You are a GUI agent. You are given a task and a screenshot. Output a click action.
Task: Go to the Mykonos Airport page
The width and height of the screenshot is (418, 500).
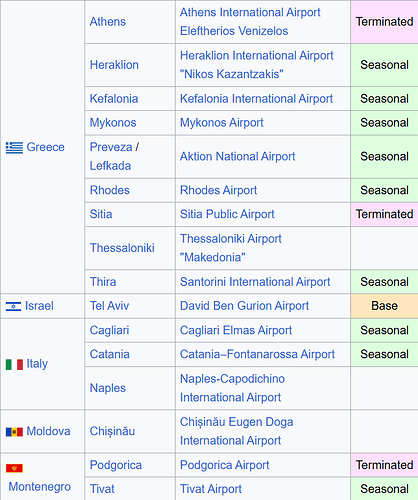pos(222,123)
